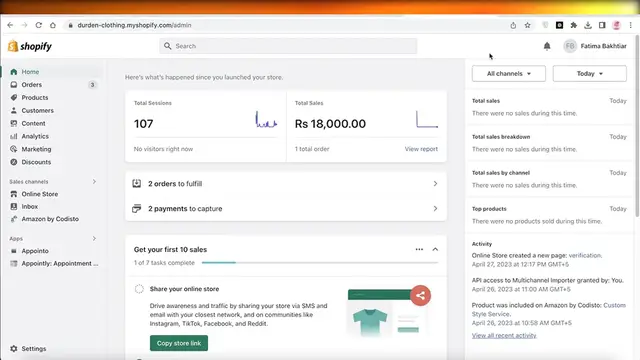640x360 pixels.
Task: Open Discounts in sidebar
Action: point(36,162)
